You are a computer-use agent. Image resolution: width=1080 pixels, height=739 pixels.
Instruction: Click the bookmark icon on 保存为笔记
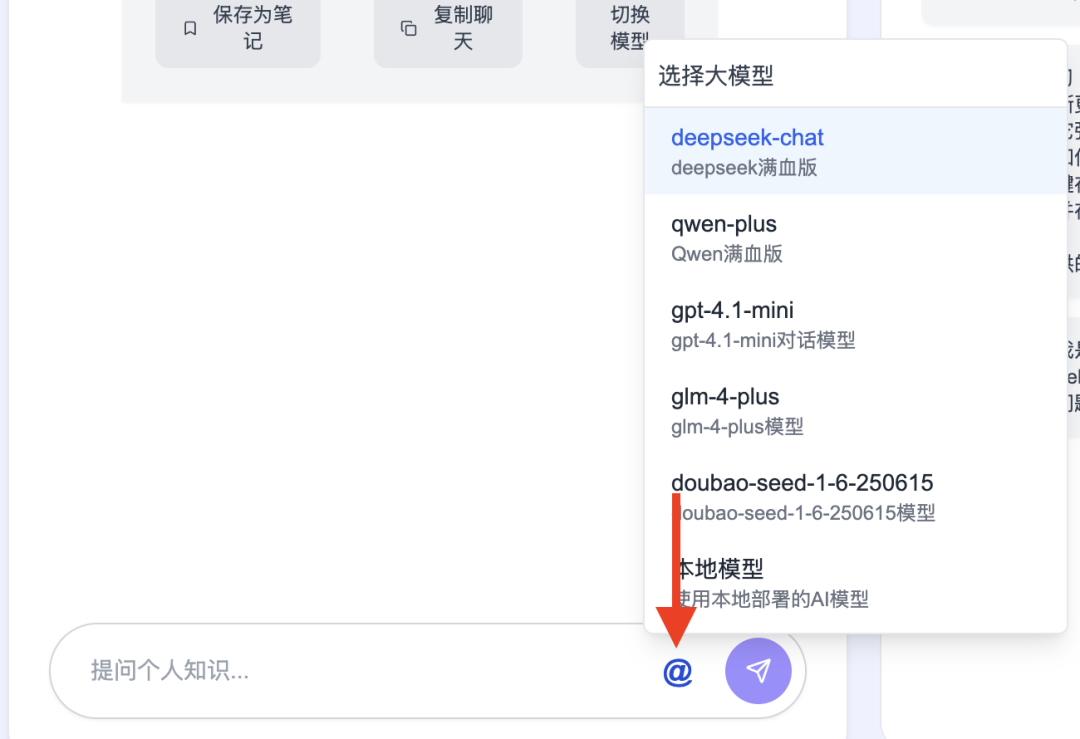pyautogui.click(x=190, y=28)
